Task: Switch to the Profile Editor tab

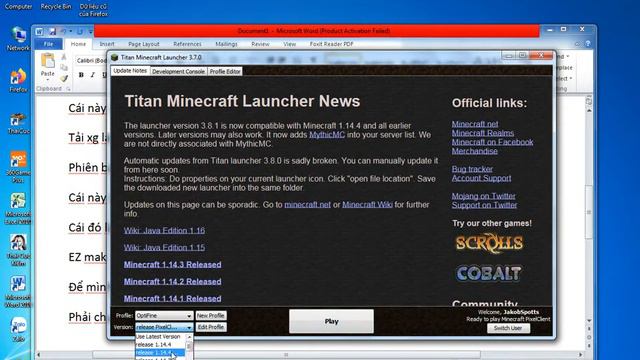Action: [x=225, y=71]
